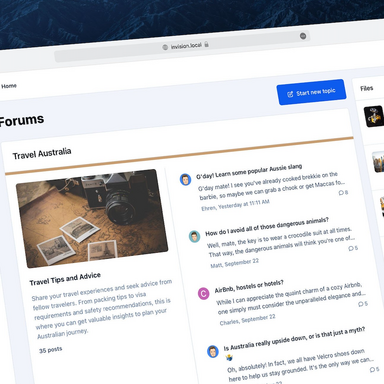Open the city skyline file thumbnail
Screen dimensions: 384x384
click(378, 162)
